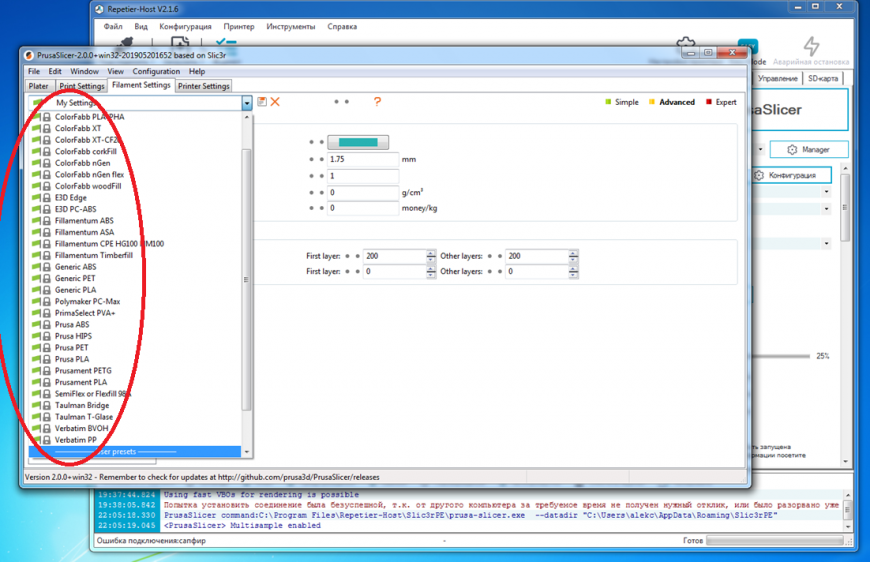Viewport: 870px width, 562px height.
Task: Open the filament preset dropdown arrow
Action: 247,103
